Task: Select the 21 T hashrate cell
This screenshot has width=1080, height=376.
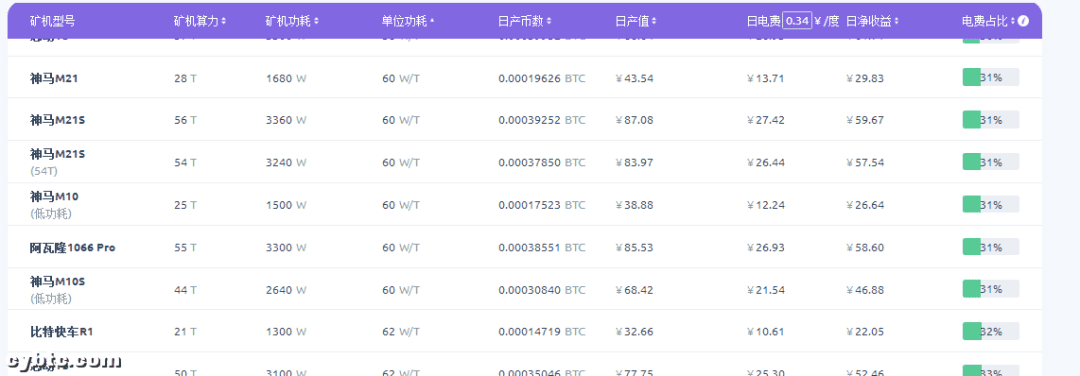Action: pos(185,332)
